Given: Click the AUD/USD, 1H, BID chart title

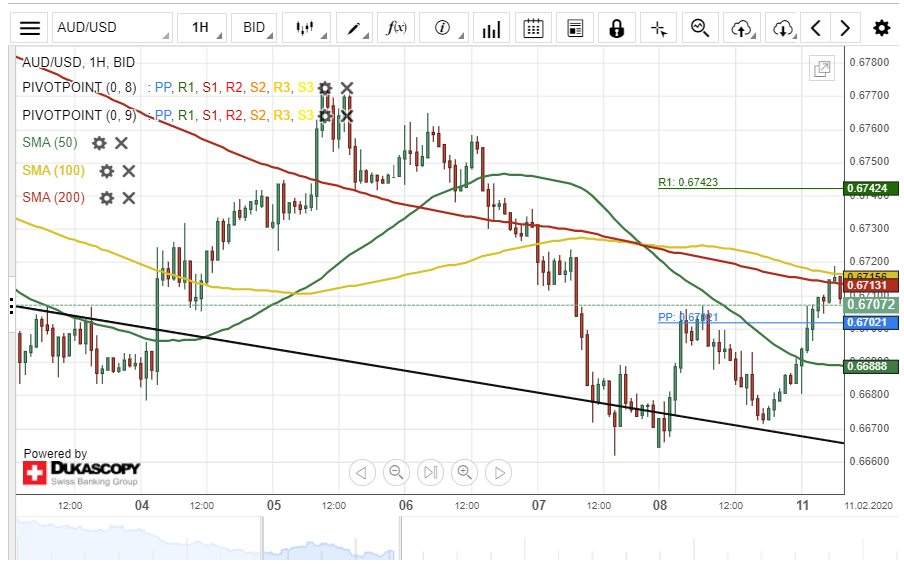Looking at the screenshot, I should (x=78, y=62).
